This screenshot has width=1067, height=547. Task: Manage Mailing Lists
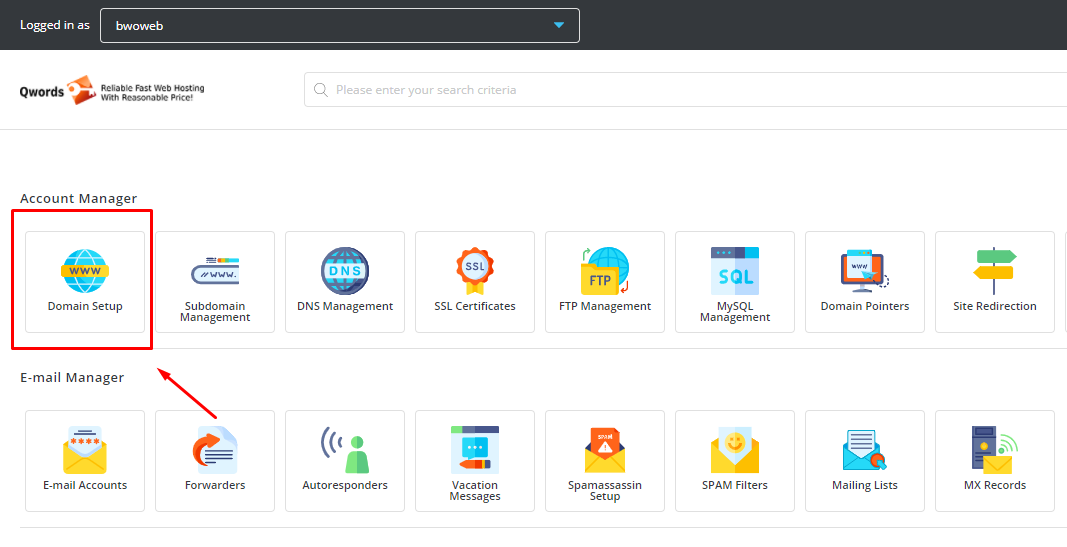click(865, 460)
